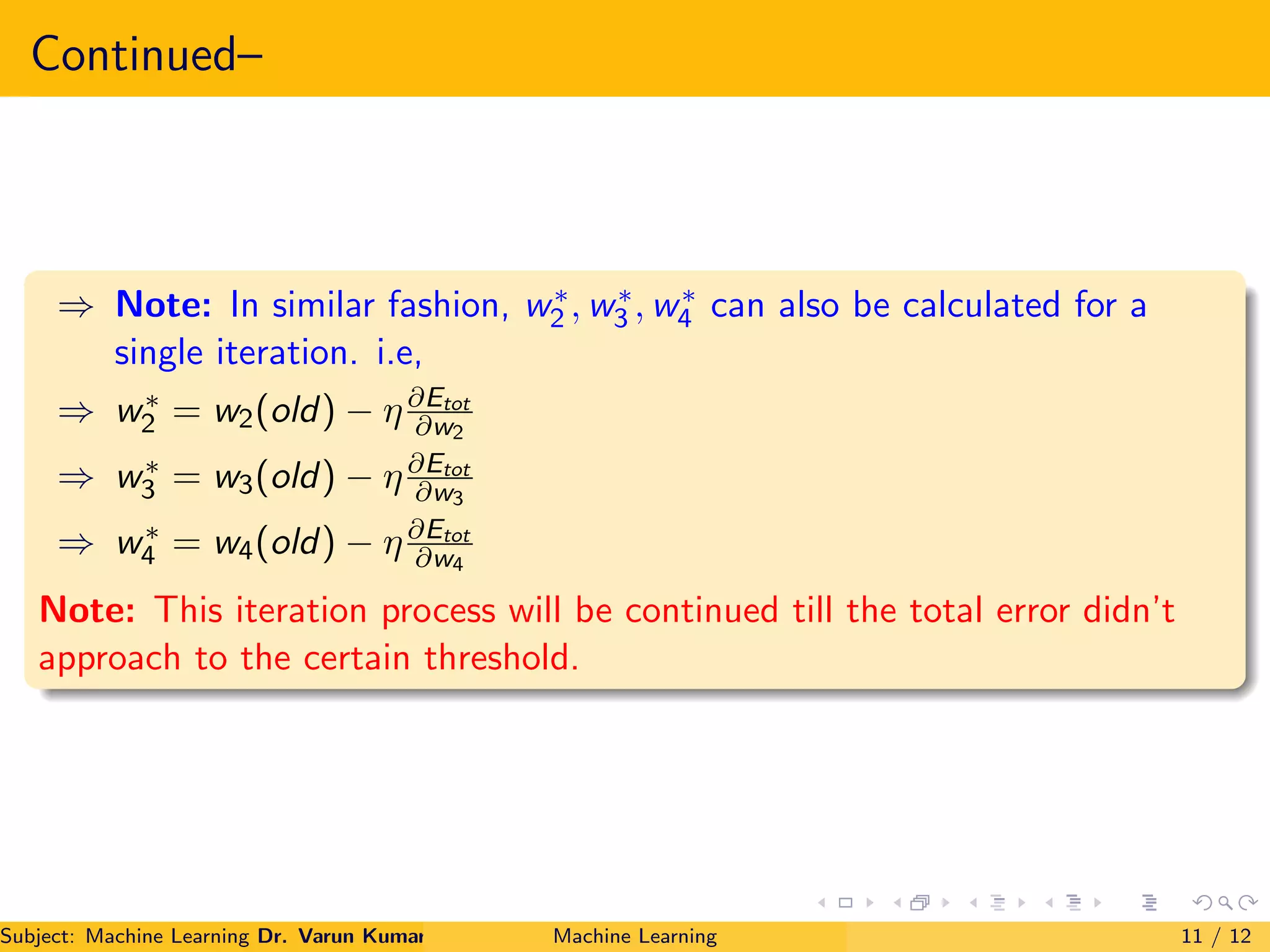The width and height of the screenshot is (1270, 952).
Task: Click the subsection navigation lines icon
Action: (997, 903)
